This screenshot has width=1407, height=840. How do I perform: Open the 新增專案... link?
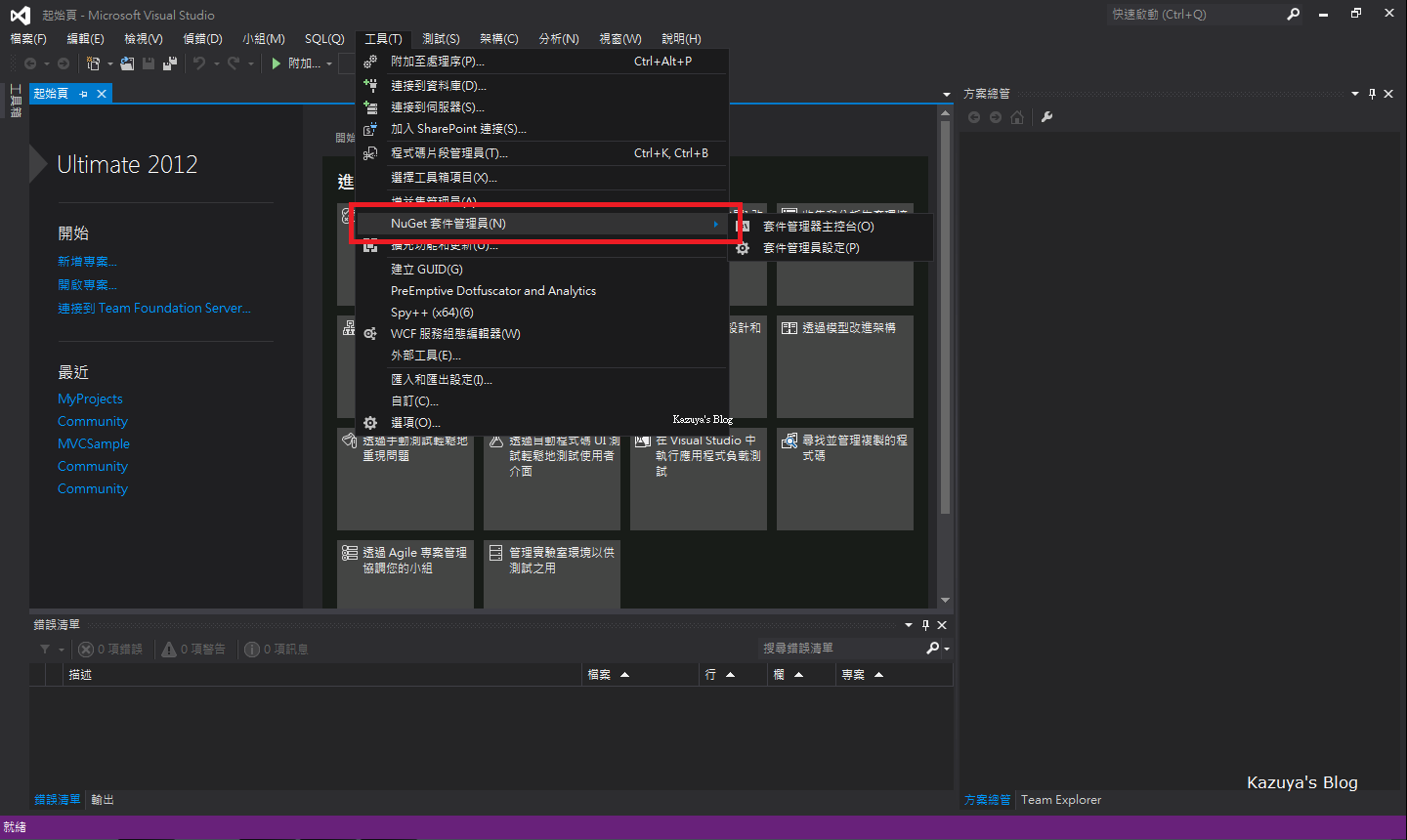point(87,262)
